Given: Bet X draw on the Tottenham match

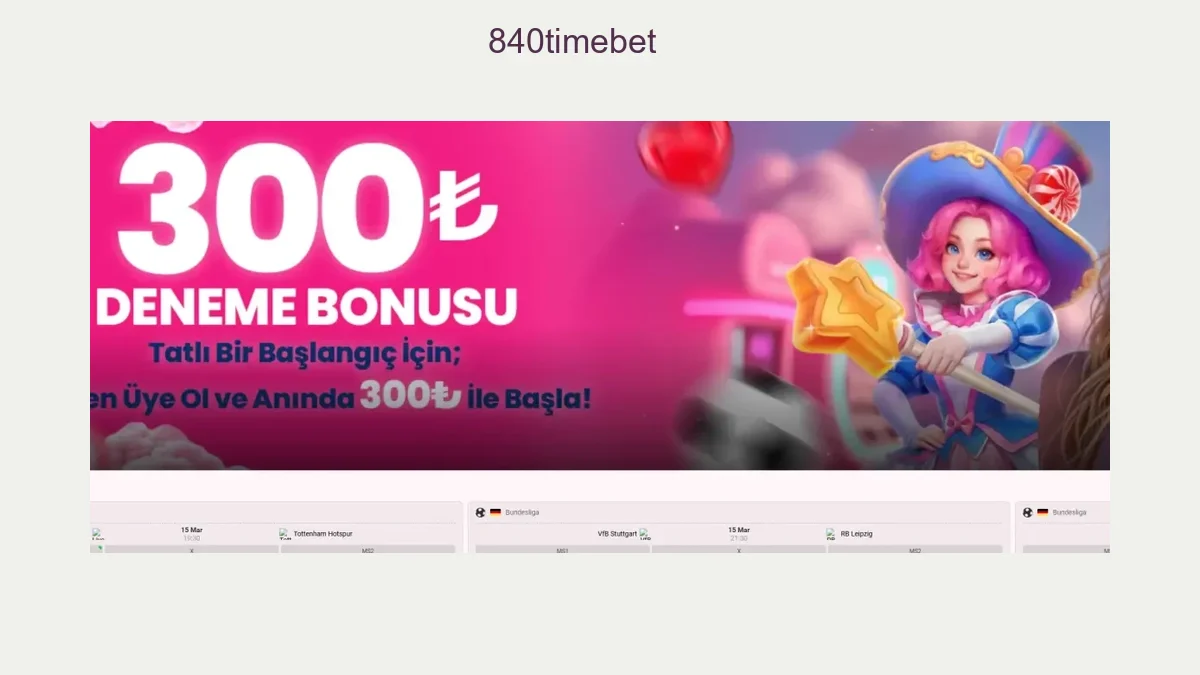Looking at the screenshot, I should click(x=192, y=549).
